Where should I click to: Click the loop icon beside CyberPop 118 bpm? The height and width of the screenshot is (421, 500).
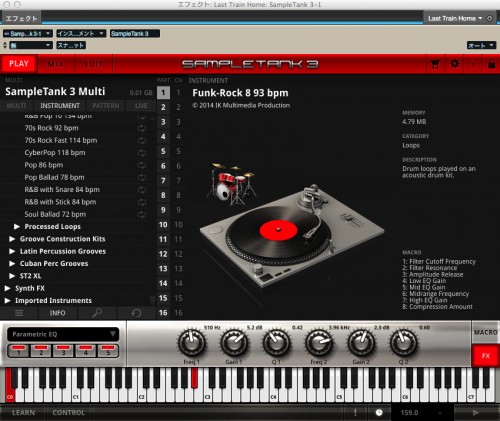coord(142,153)
